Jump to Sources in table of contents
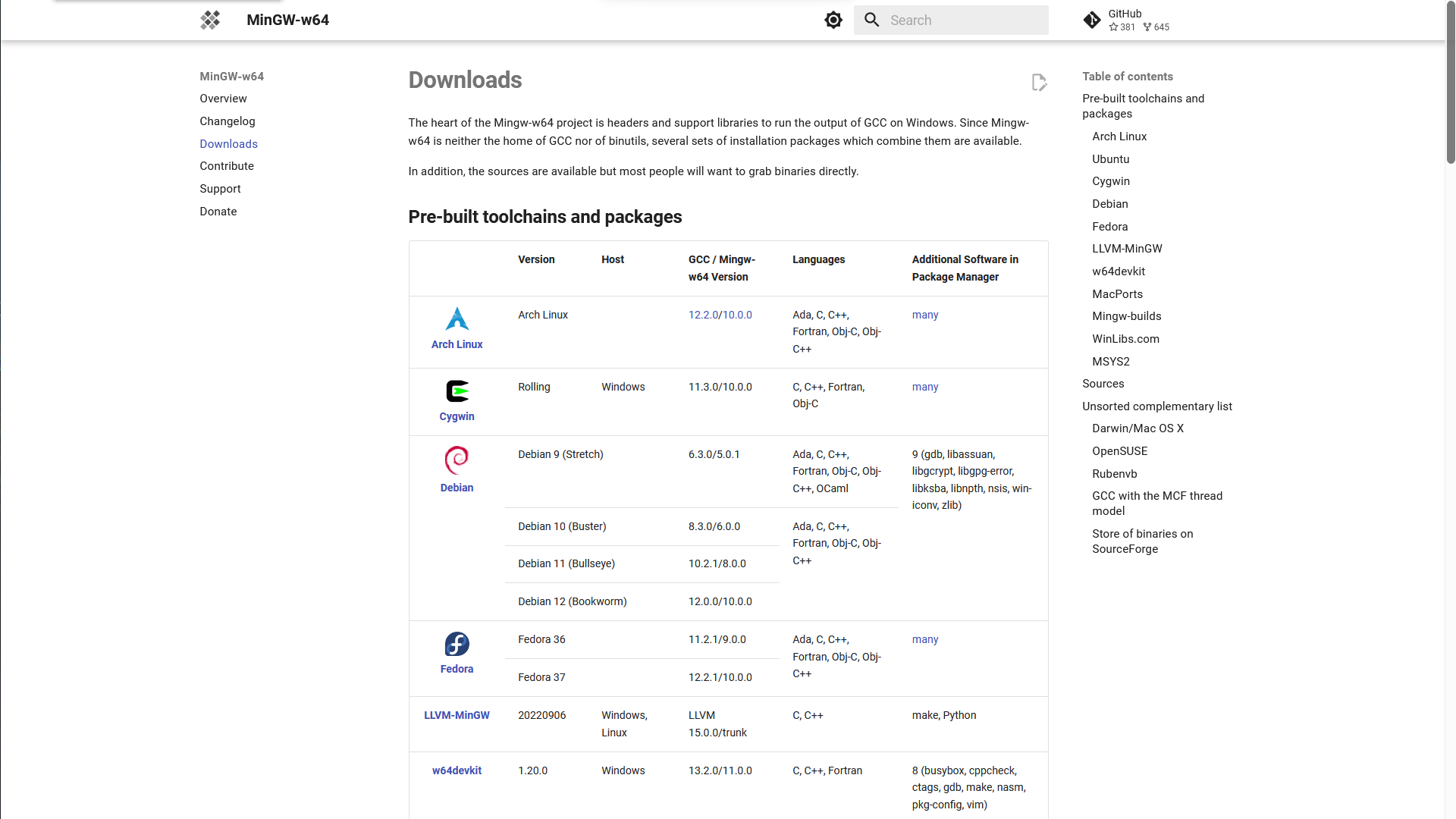Image resolution: width=1456 pixels, height=819 pixels. coord(1103,384)
